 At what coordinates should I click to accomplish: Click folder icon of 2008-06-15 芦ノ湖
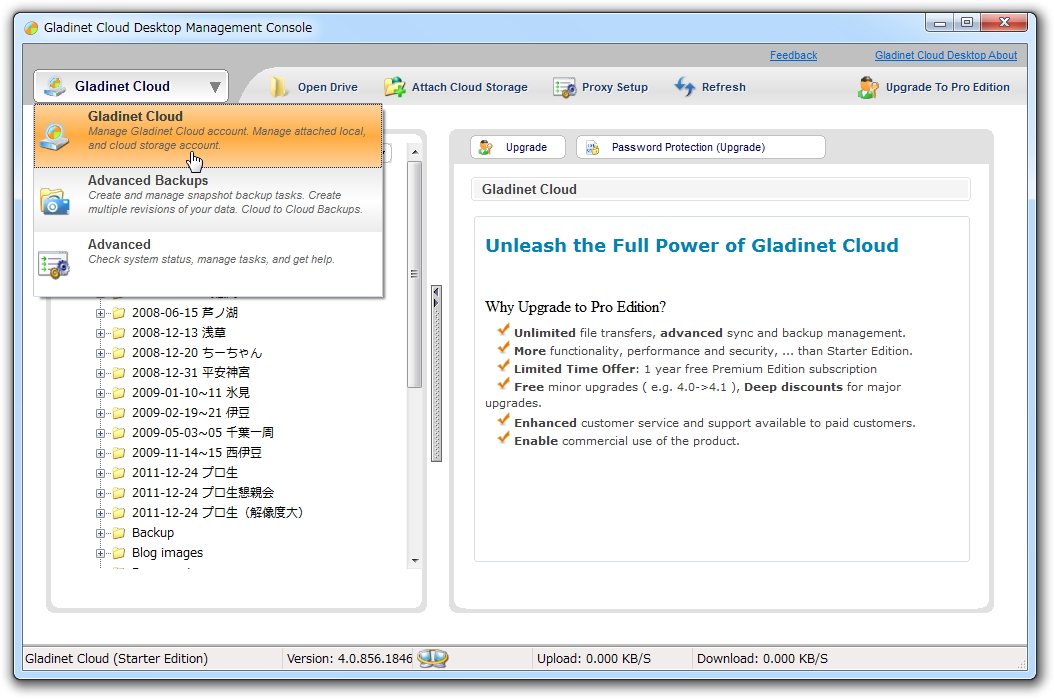click(x=119, y=313)
